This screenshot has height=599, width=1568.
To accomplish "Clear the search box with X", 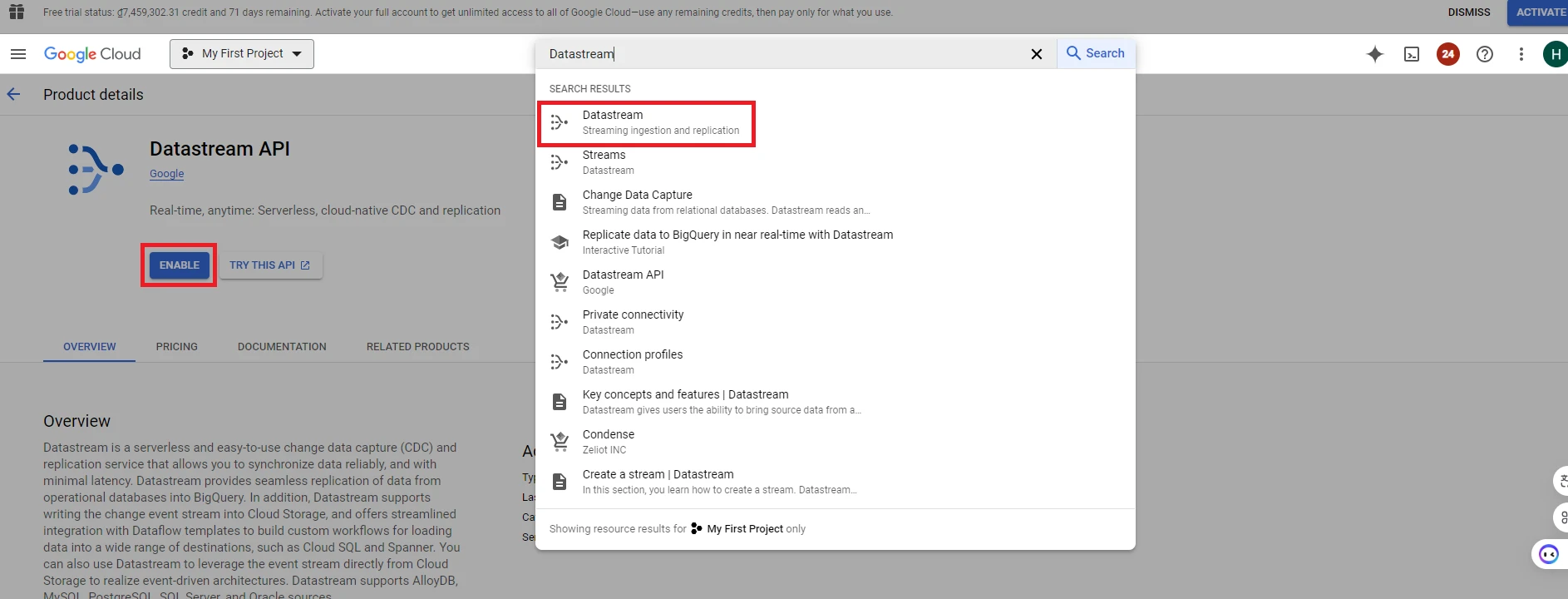I will pyautogui.click(x=1037, y=54).
